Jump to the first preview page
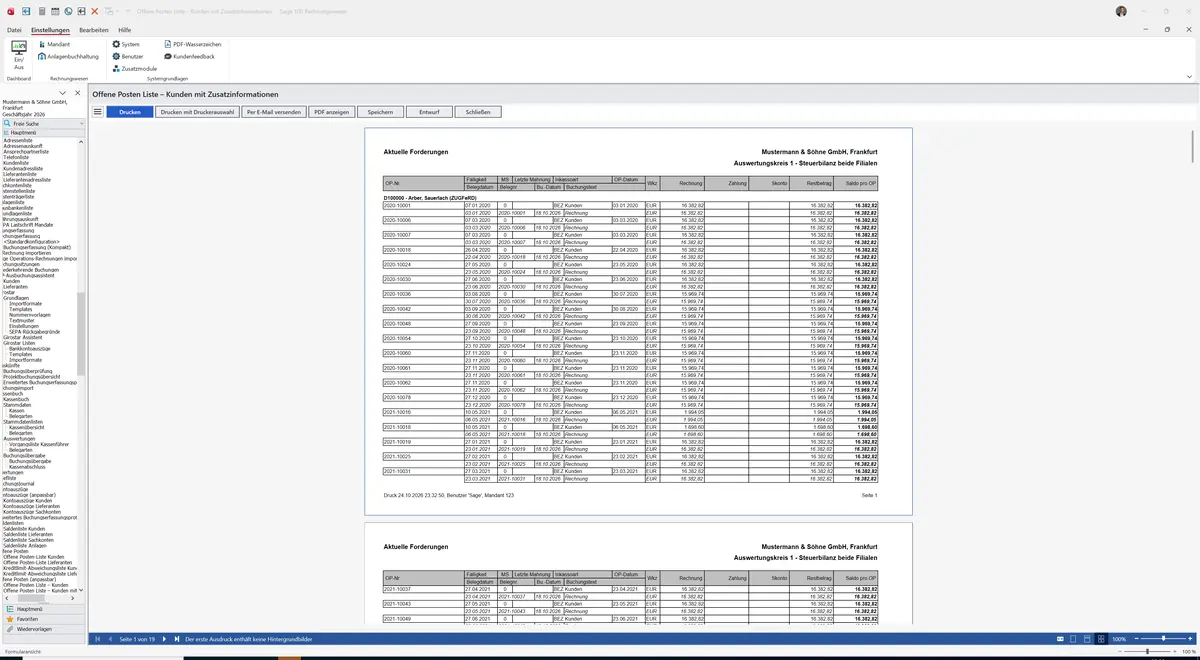The height and width of the screenshot is (660, 1200). [97, 639]
